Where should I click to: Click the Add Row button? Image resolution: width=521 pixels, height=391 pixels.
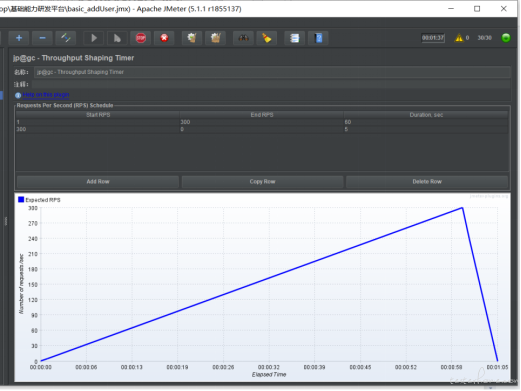click(x=98, y=182)
